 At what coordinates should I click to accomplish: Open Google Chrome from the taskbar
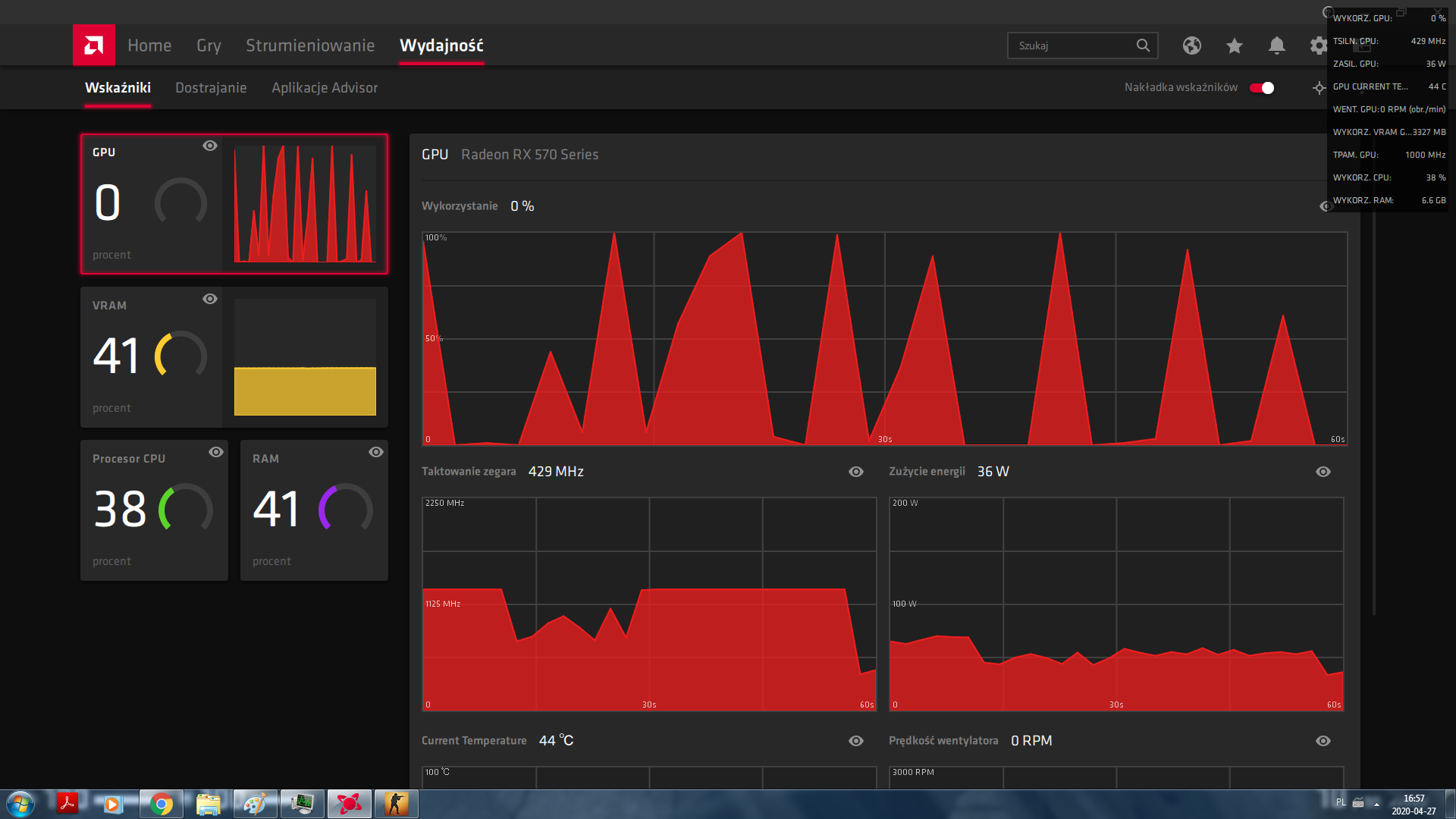[162, 805]
